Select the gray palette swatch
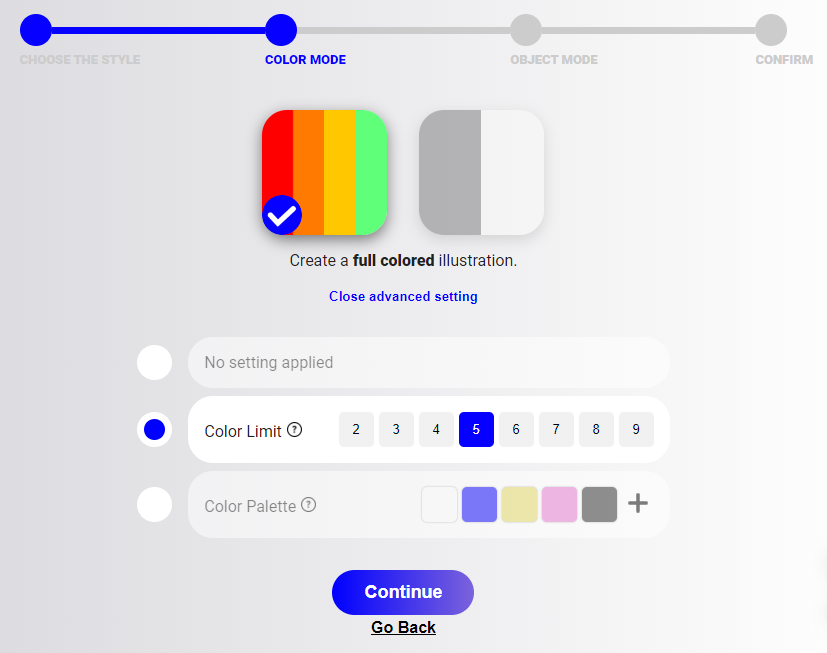 tap(599, 504)
